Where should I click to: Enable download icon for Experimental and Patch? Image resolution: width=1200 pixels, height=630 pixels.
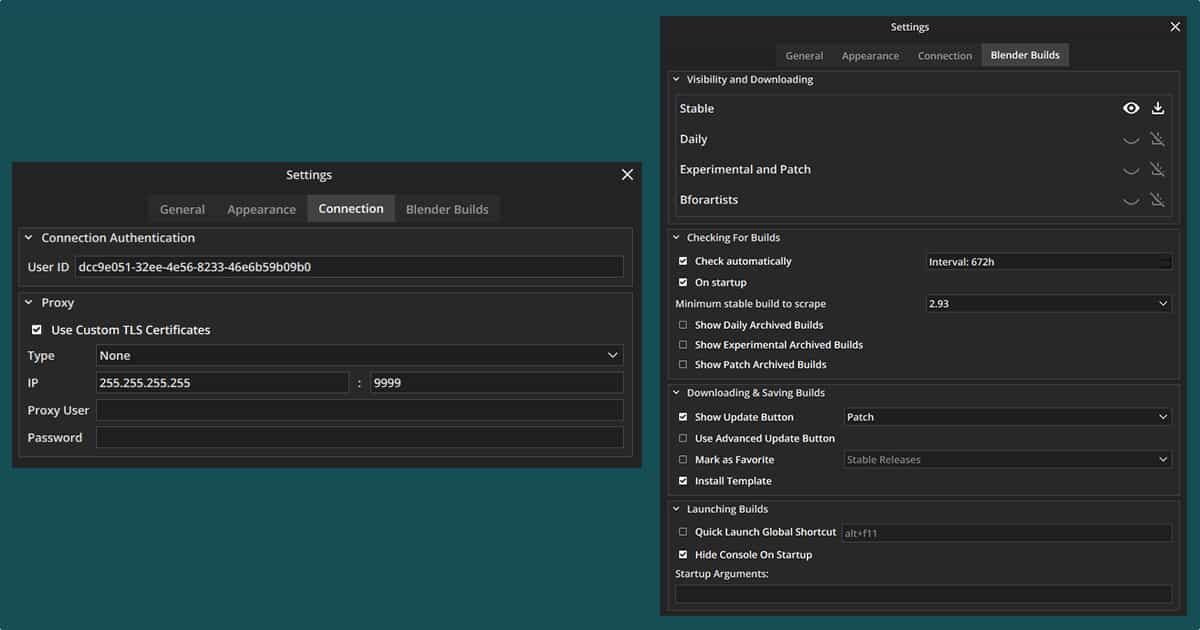tap(1158, 170)
